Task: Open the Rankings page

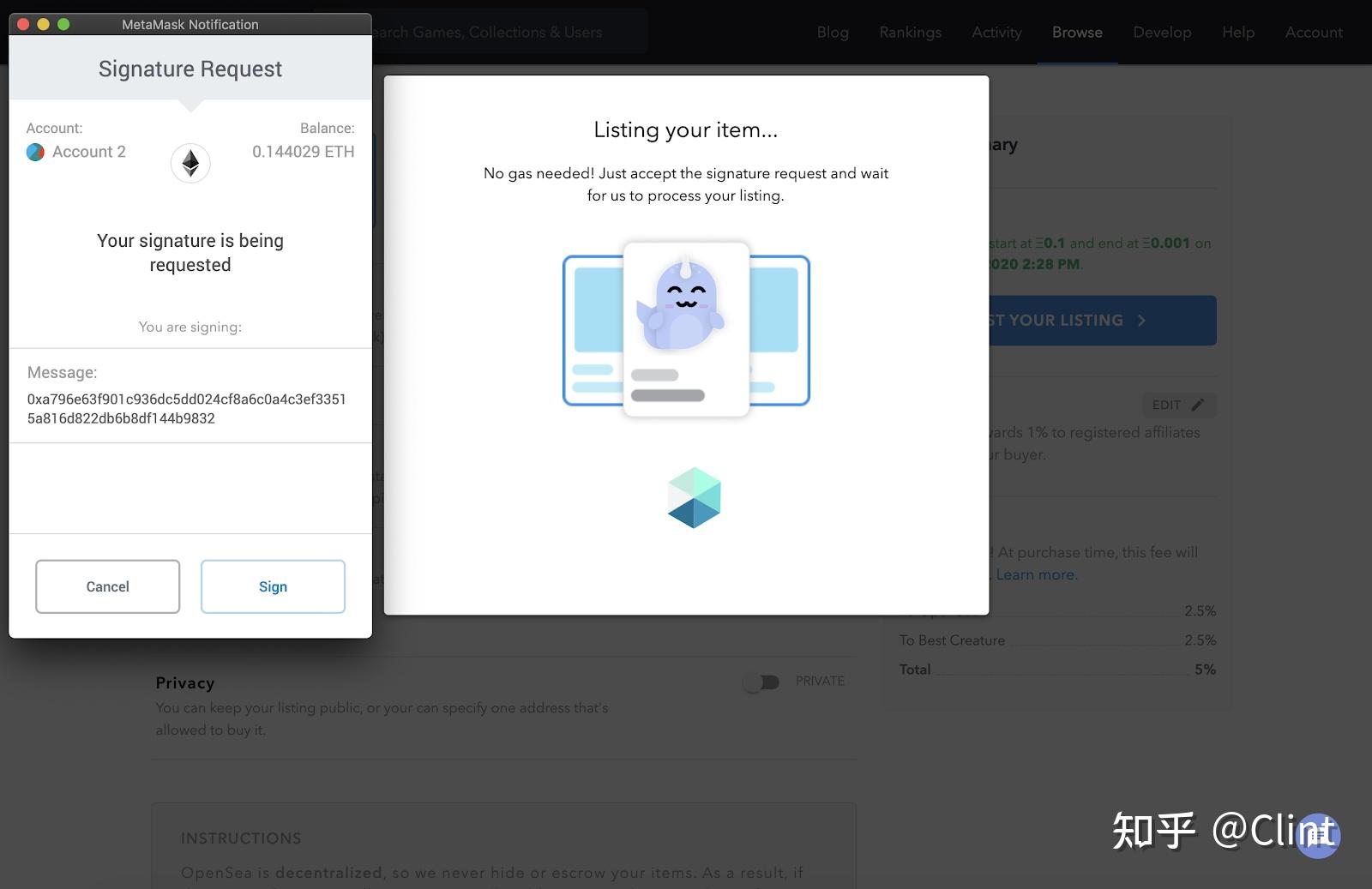Action: (x=910, y=32)
